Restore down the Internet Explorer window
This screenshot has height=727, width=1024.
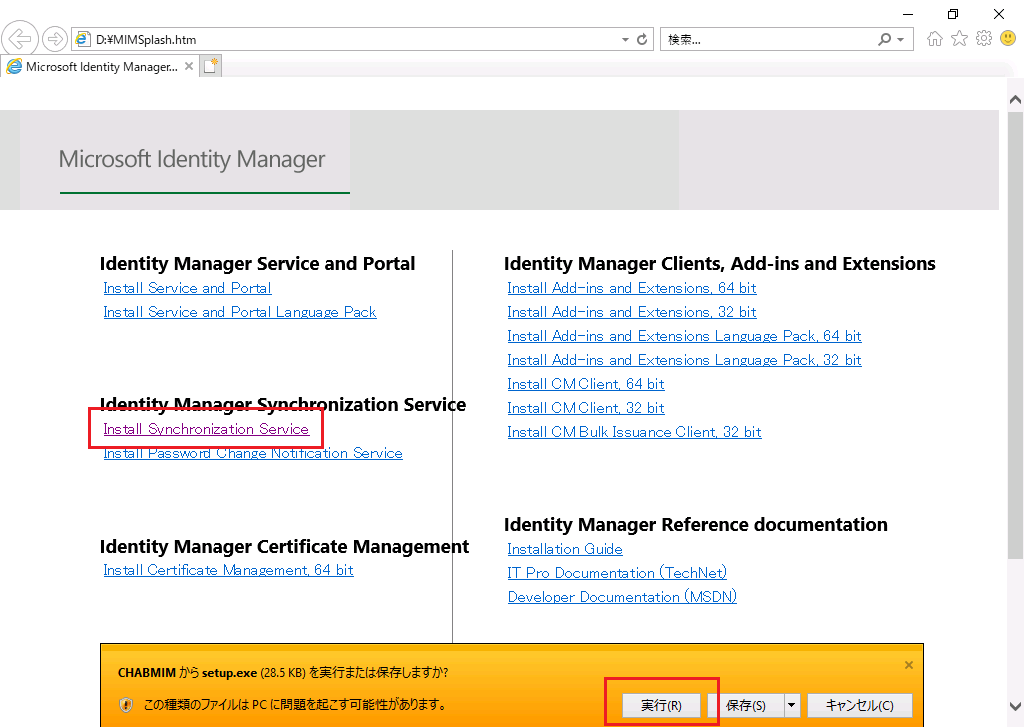point(953,14)
